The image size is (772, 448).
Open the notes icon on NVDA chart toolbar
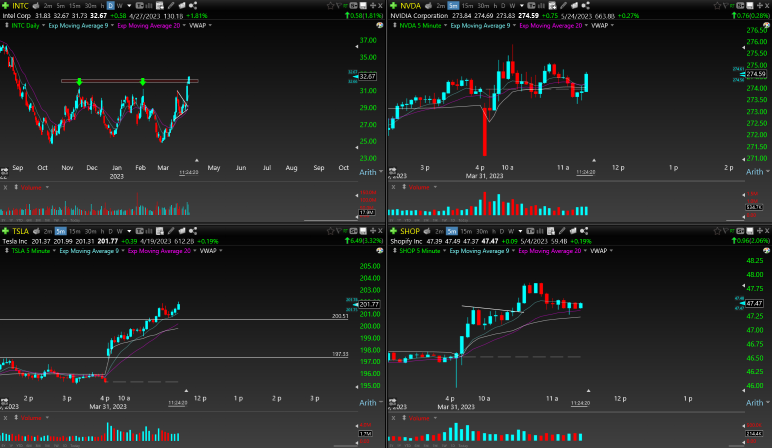552,5
